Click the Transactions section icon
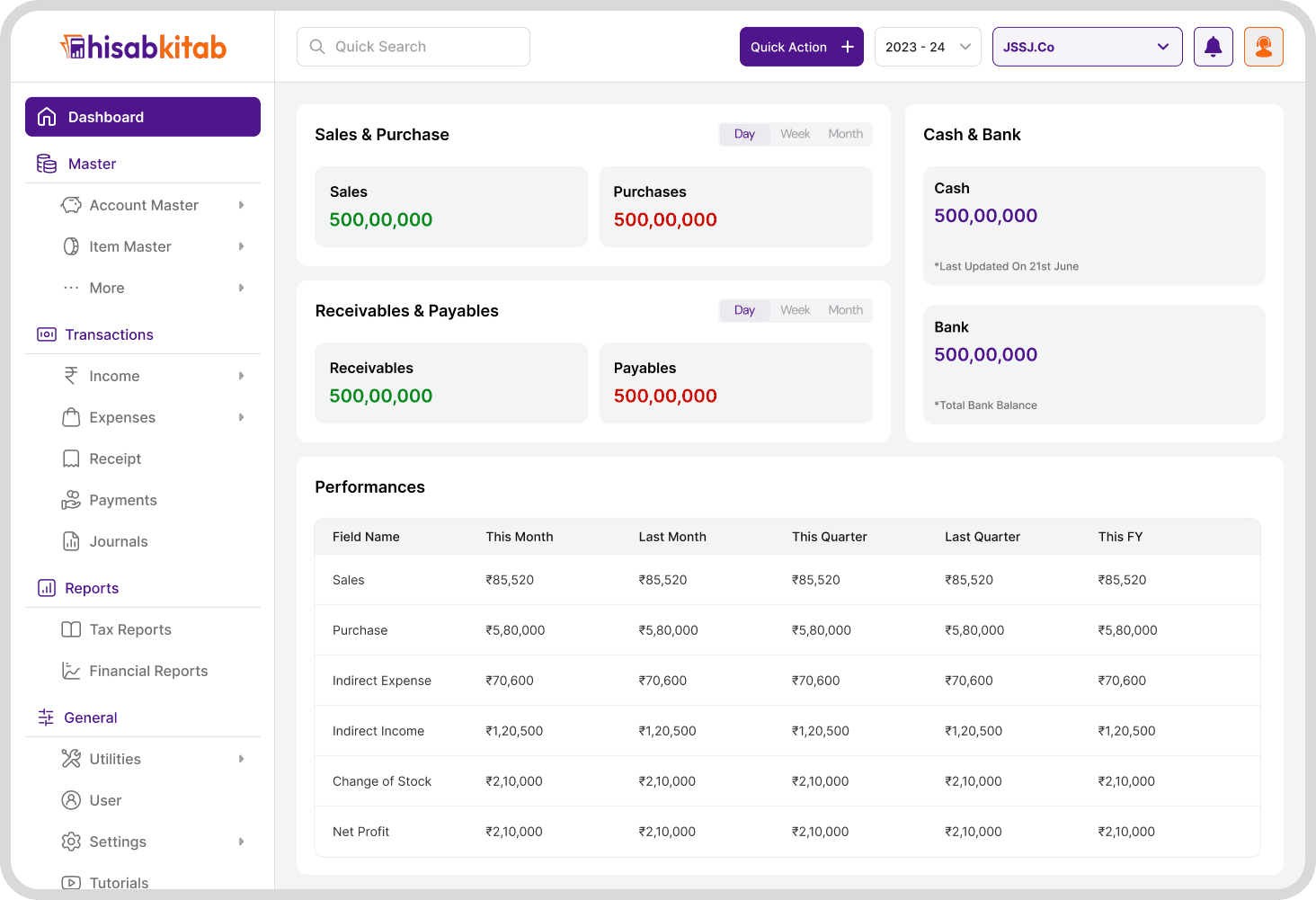 point(47,334)
